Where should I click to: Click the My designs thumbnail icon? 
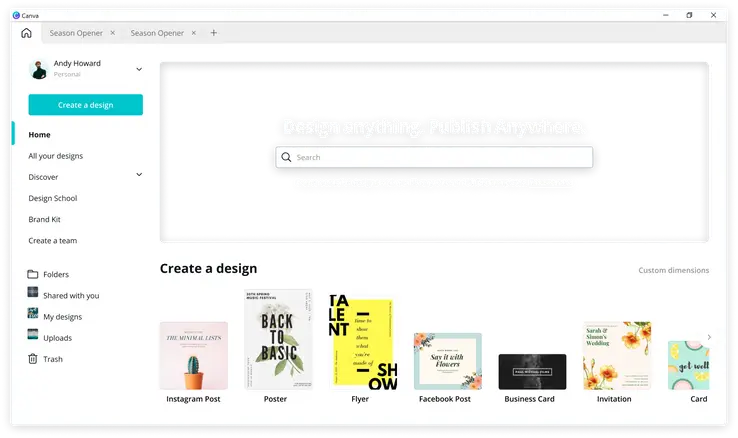tap(32, 313)
